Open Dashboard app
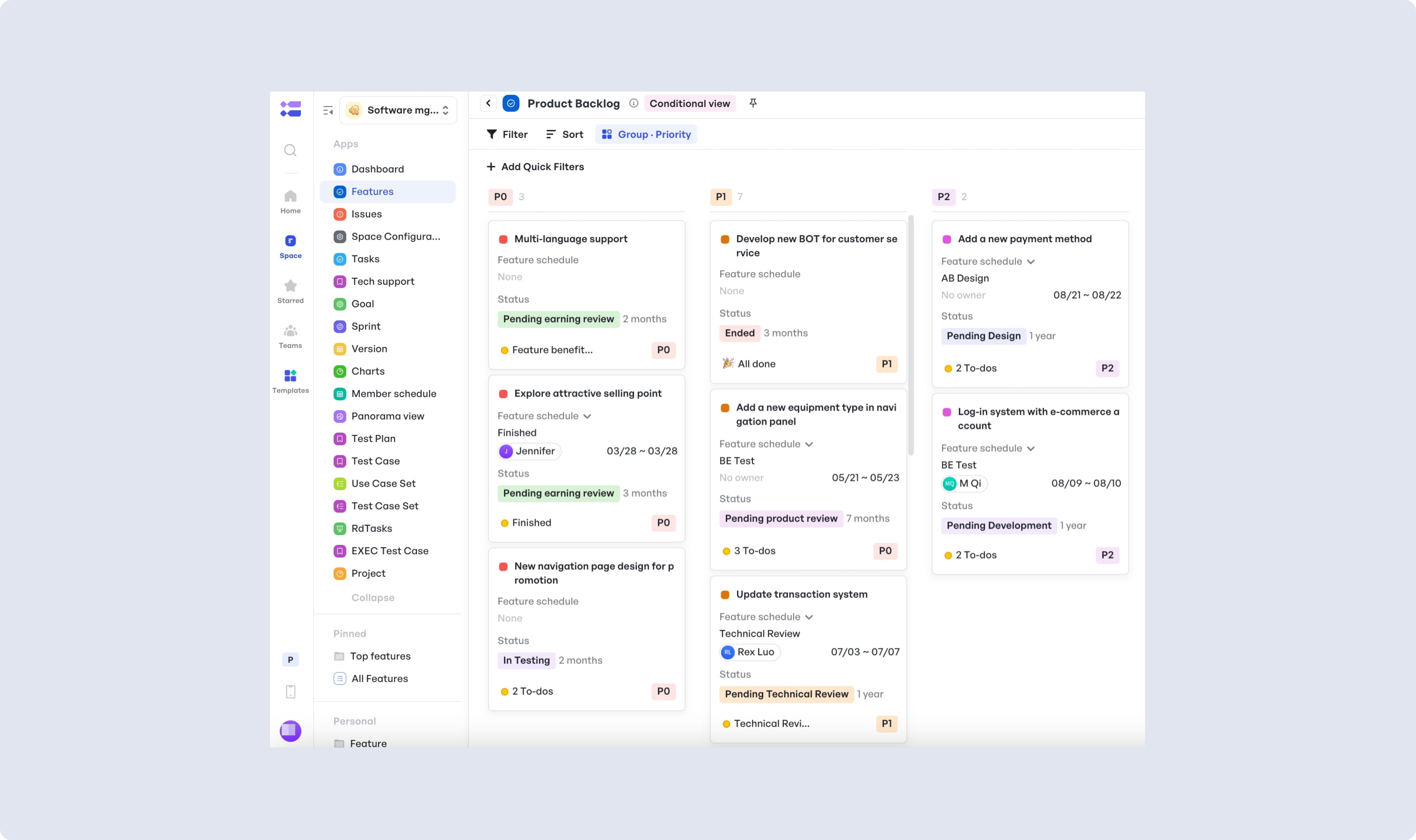1416x840 pixels. coord(387,169)
